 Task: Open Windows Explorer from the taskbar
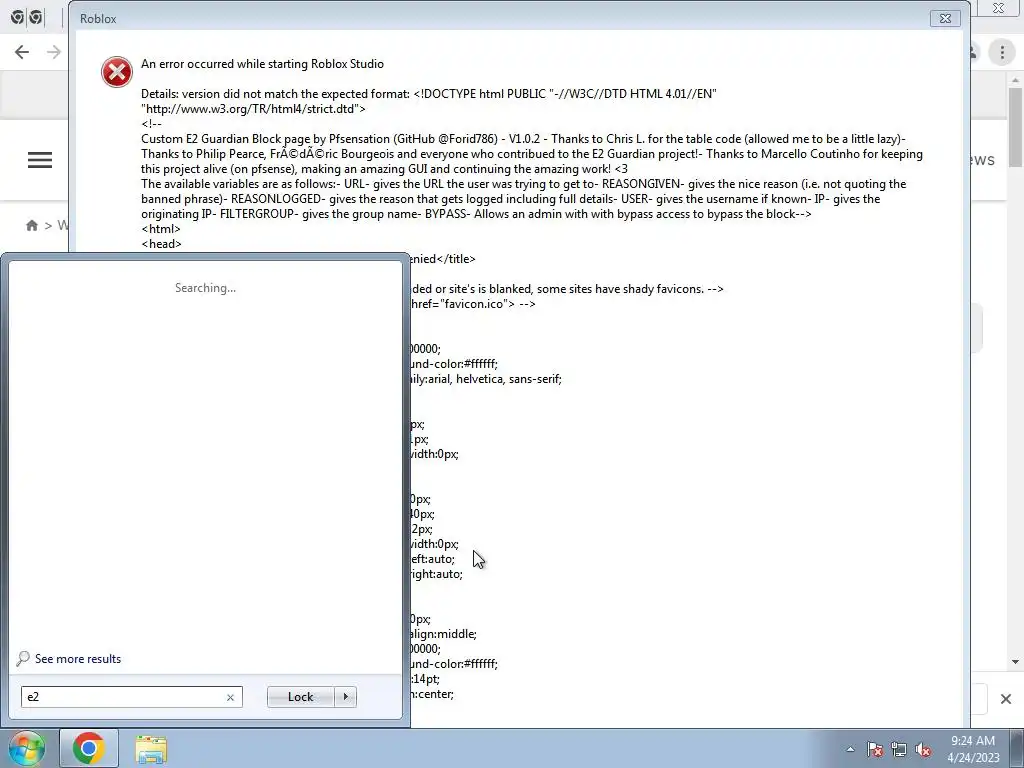[151, 748]
